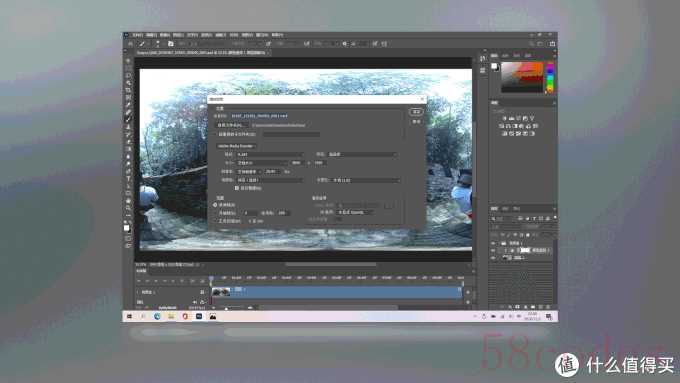Select the Crop tool in the left toolbar
The width and height of the screenshot is (680, 383).
(128, 90)
